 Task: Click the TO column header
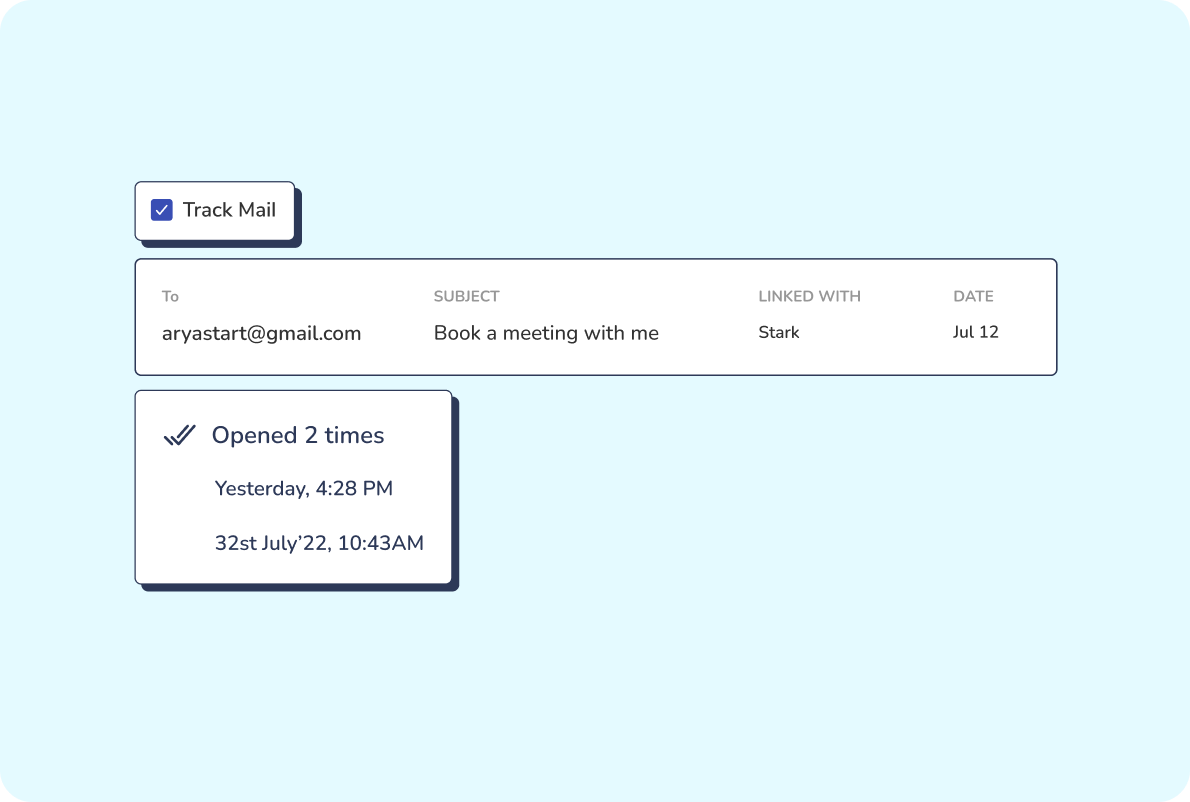[x=170, y=296]
